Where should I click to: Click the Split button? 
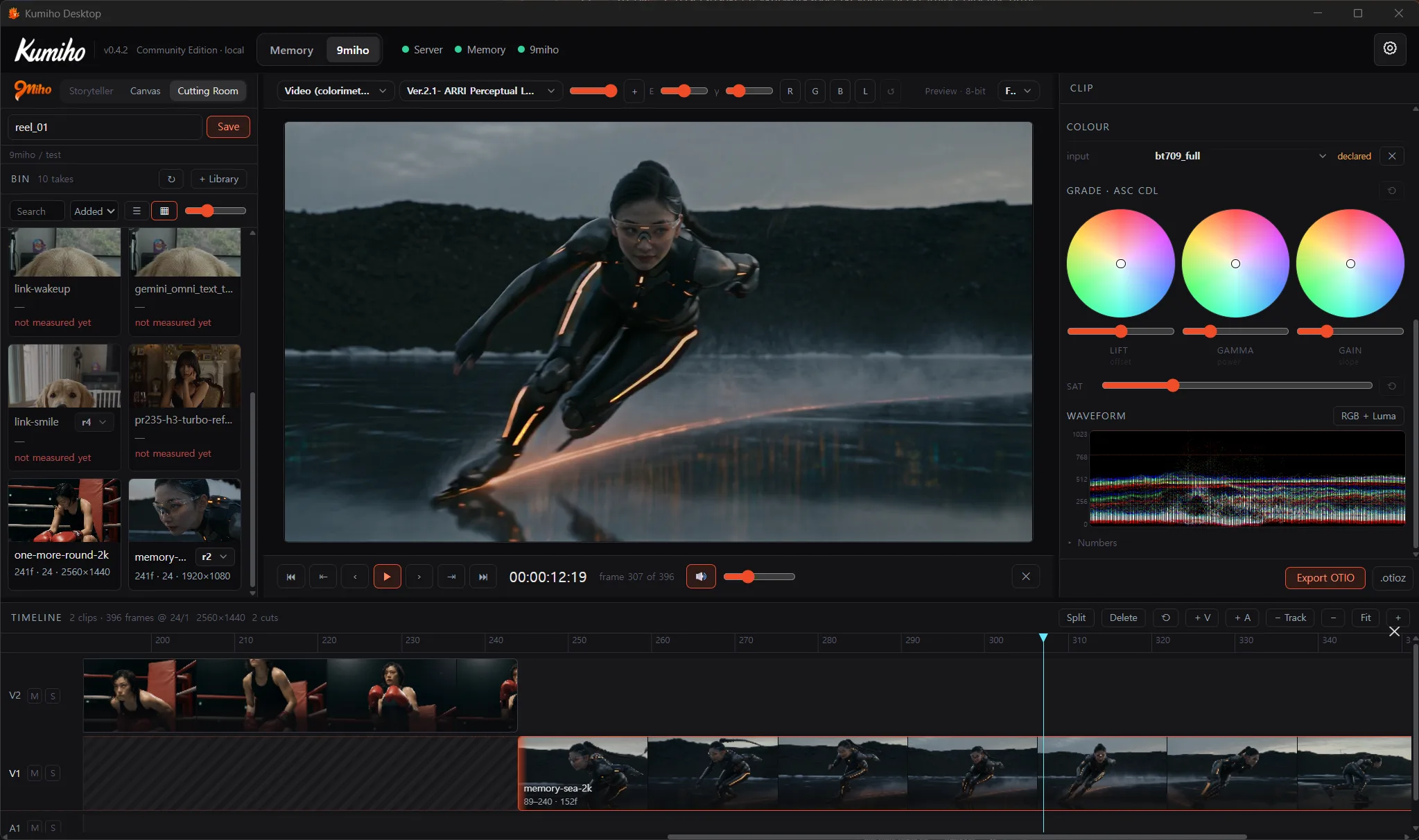tap(1076, 618)
